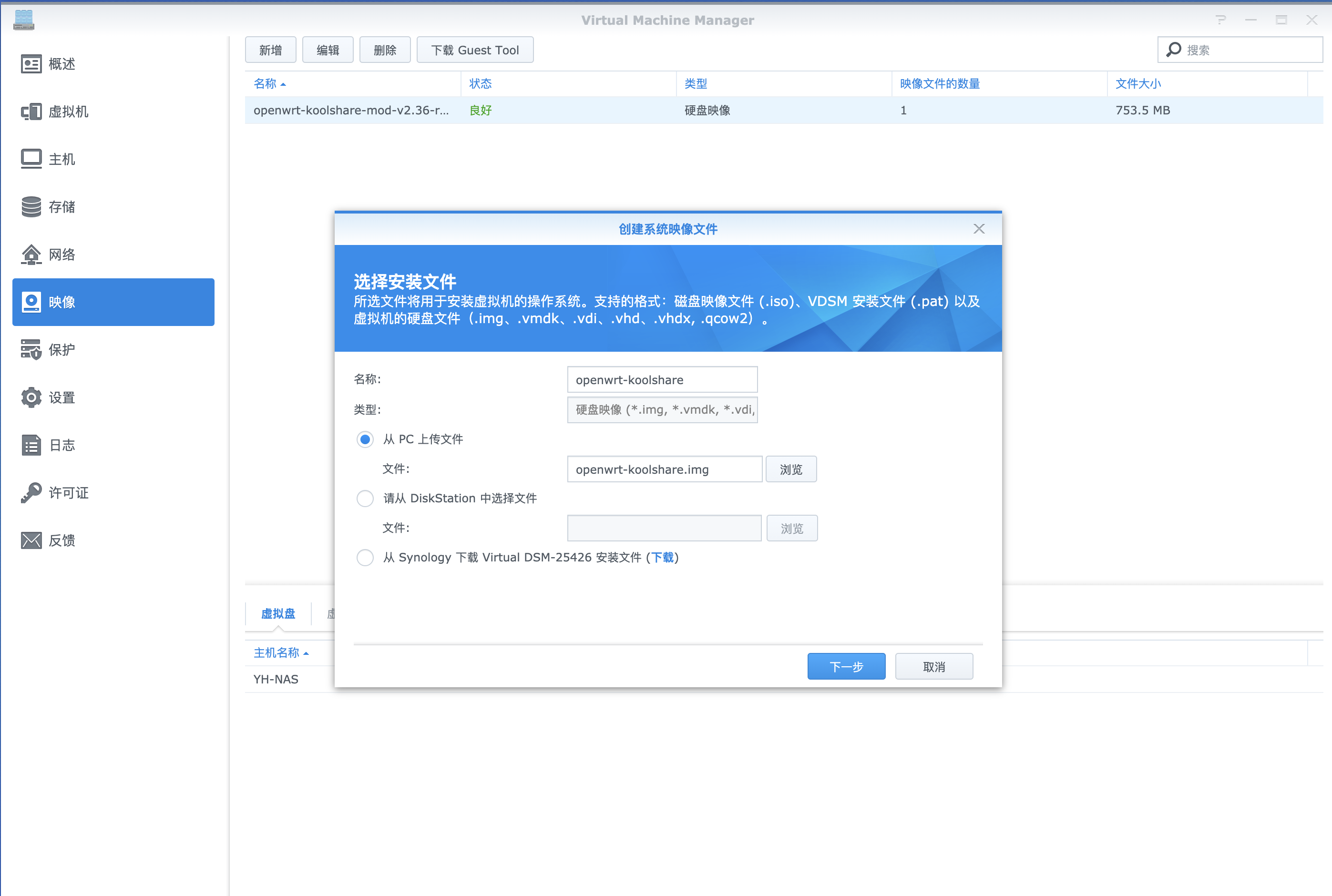Click the empty DiskStation file field
Viewport: 1332px width, 896px height.
point(664,528)
